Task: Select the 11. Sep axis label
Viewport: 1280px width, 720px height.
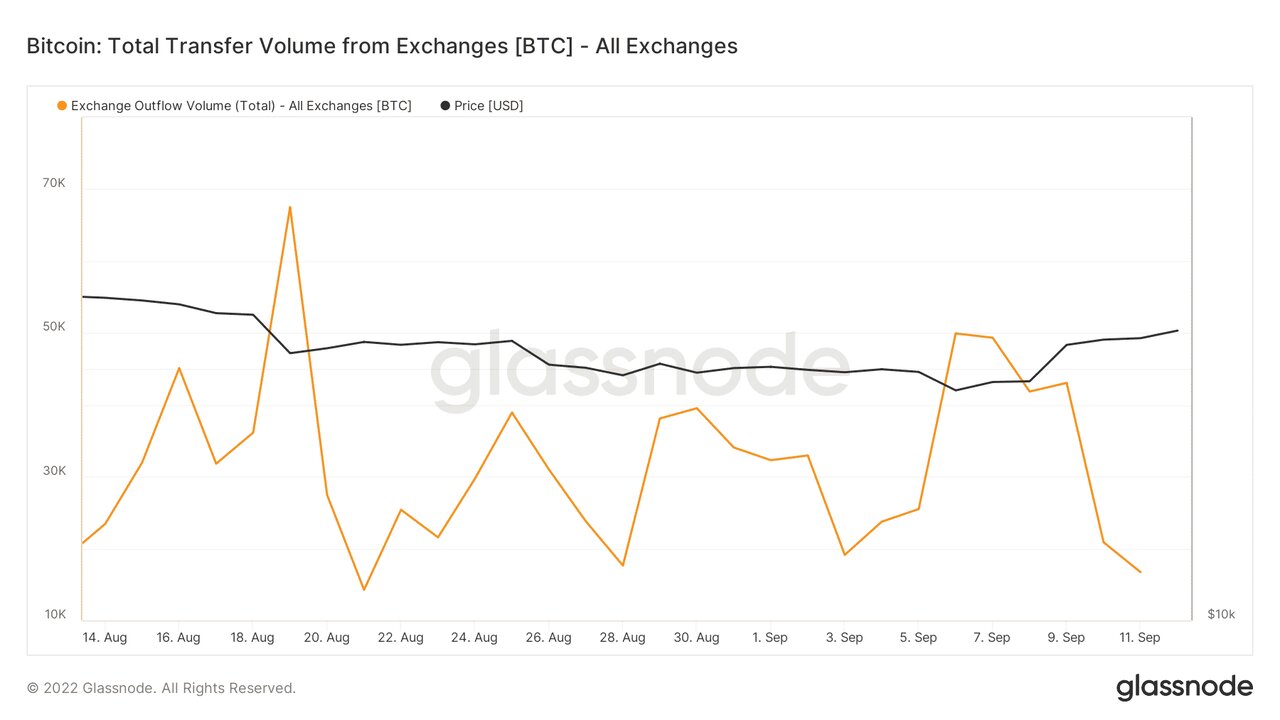Action: (x=1140, y=637)
